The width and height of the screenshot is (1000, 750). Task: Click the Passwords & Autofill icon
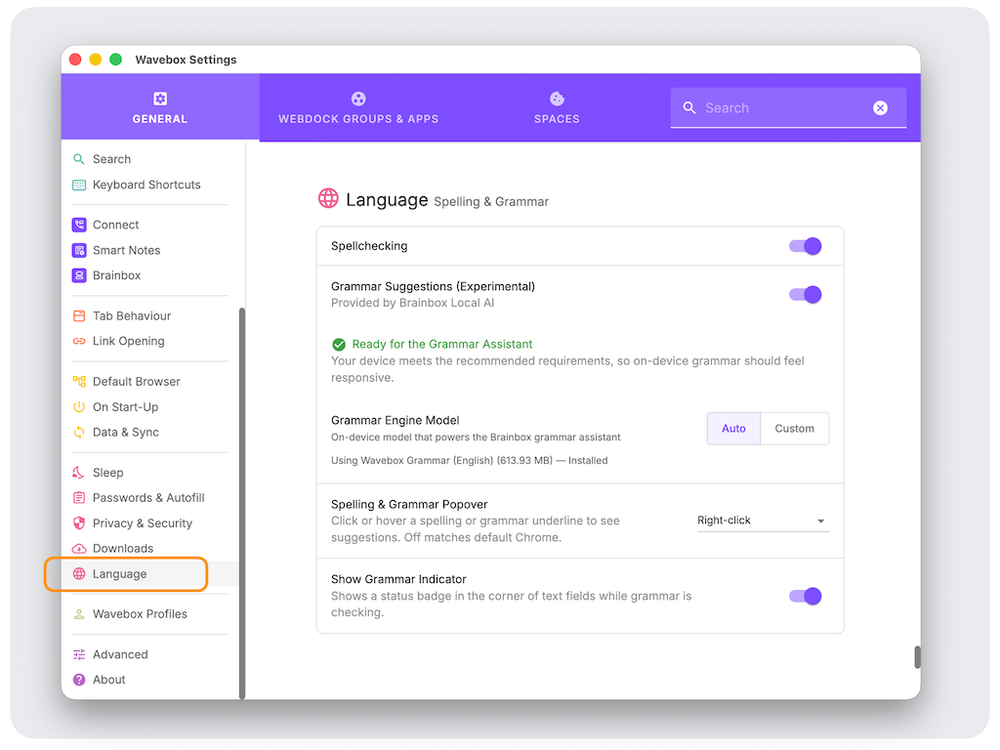click(79, 497)
